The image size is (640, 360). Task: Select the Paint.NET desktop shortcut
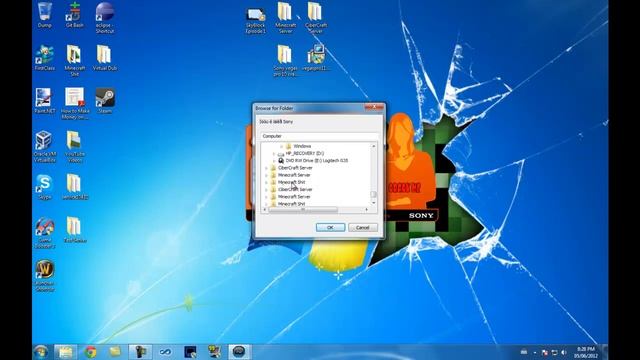coord(44,101)
